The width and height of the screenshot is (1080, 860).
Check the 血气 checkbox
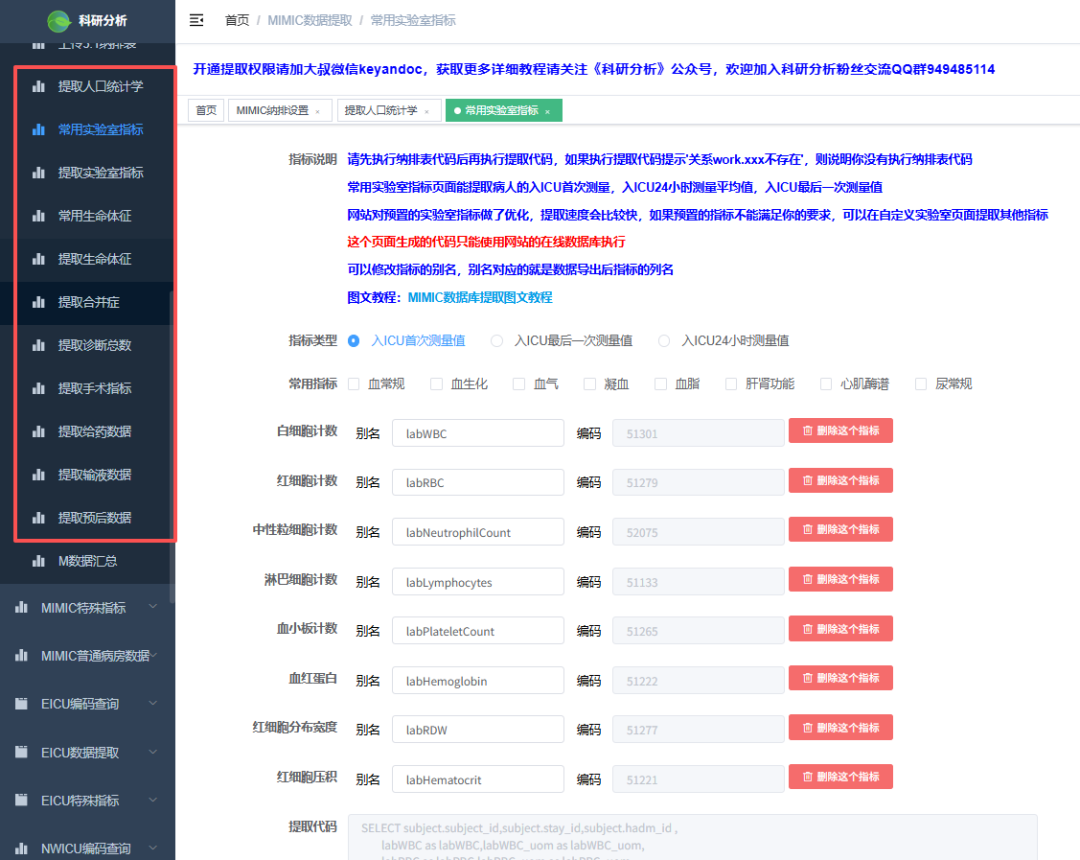tap(519, 384)
